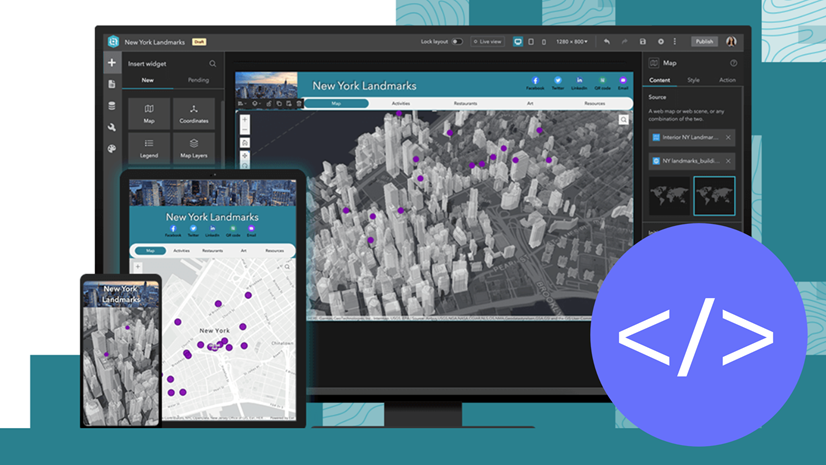Viewport: 826px width, 465px height.
Task: Click LinkedIn share icon in desktop canvas header
Action: 579,83
